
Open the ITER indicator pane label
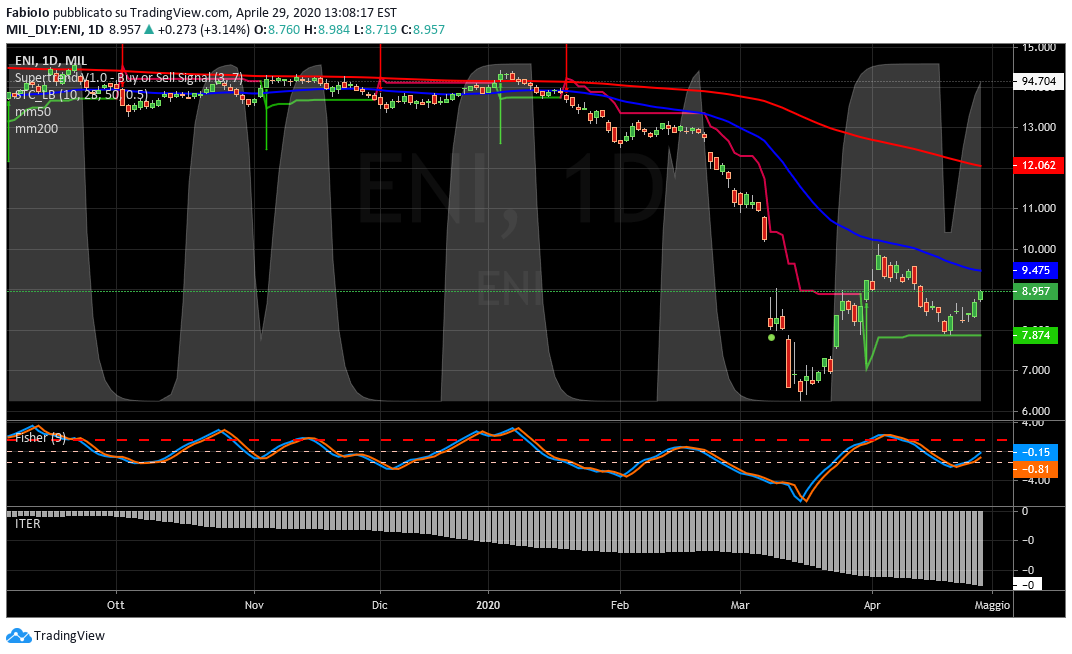(x=28, y=521)
